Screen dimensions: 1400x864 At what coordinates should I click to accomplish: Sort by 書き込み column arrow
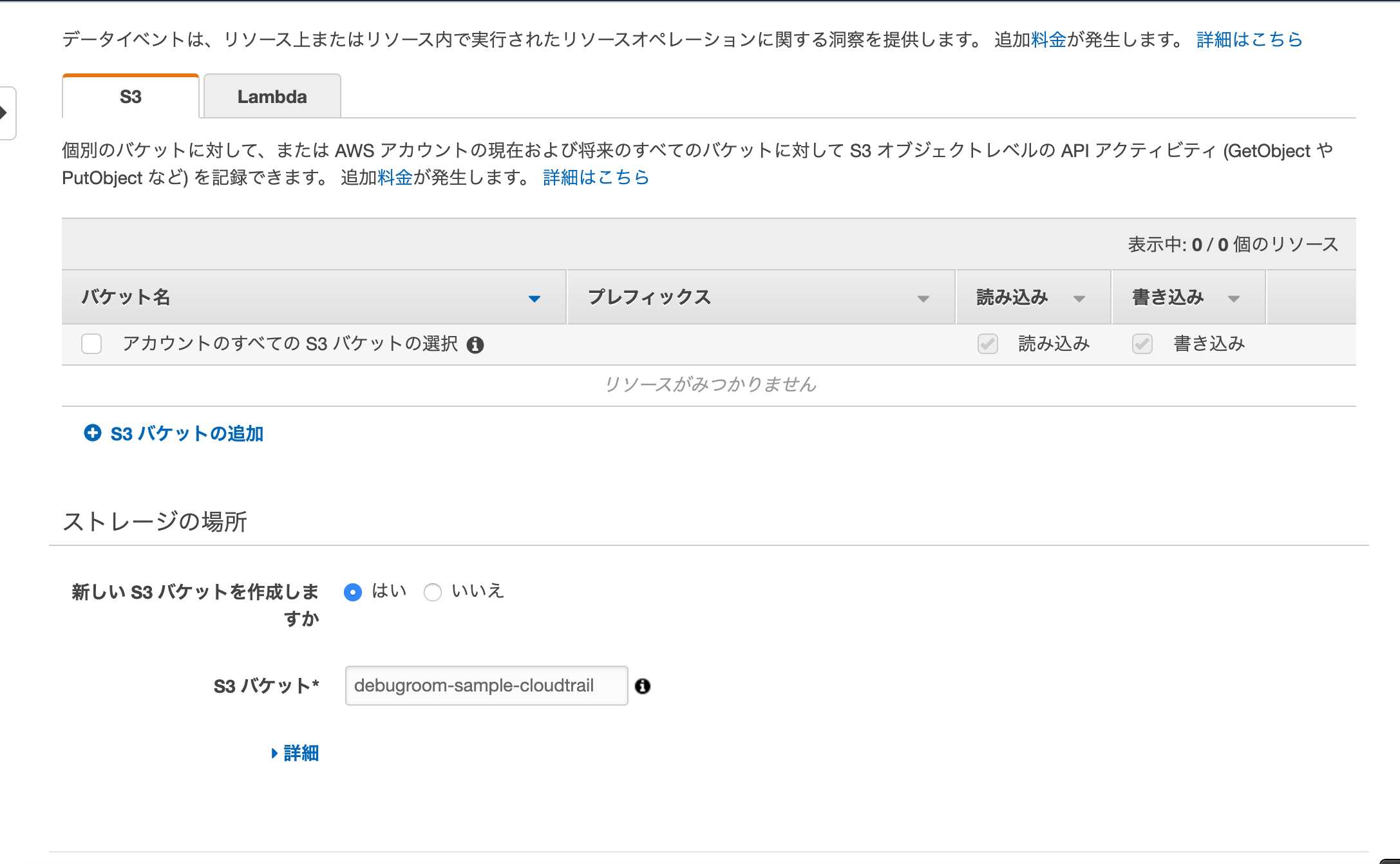[x=1234, y=299]
